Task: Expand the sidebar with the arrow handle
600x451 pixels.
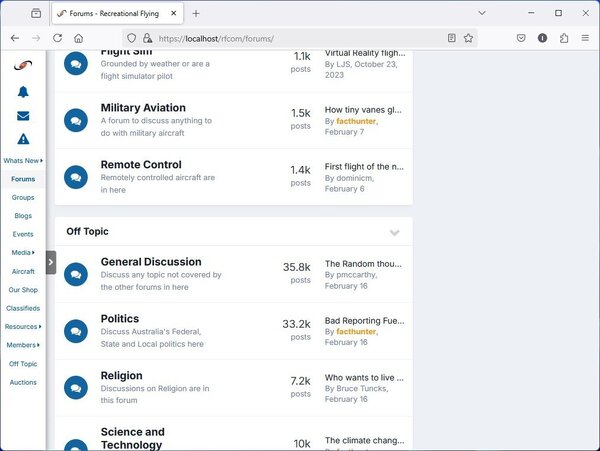Action: coord(51,262)
